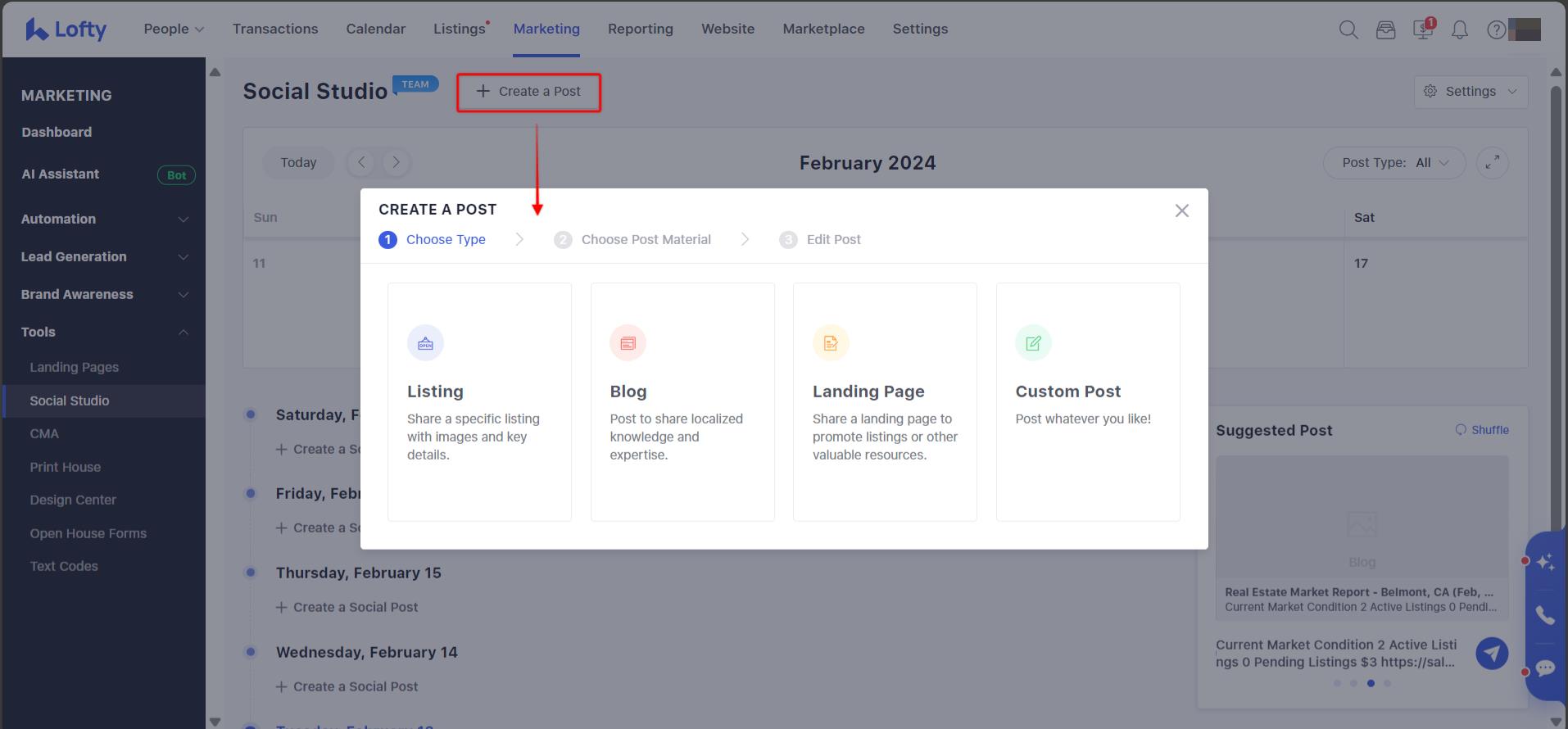Create a Social Post for Thursday, February 15
Screen dimensions: 1568x729
pyautogui.click(x=347, y=607)
